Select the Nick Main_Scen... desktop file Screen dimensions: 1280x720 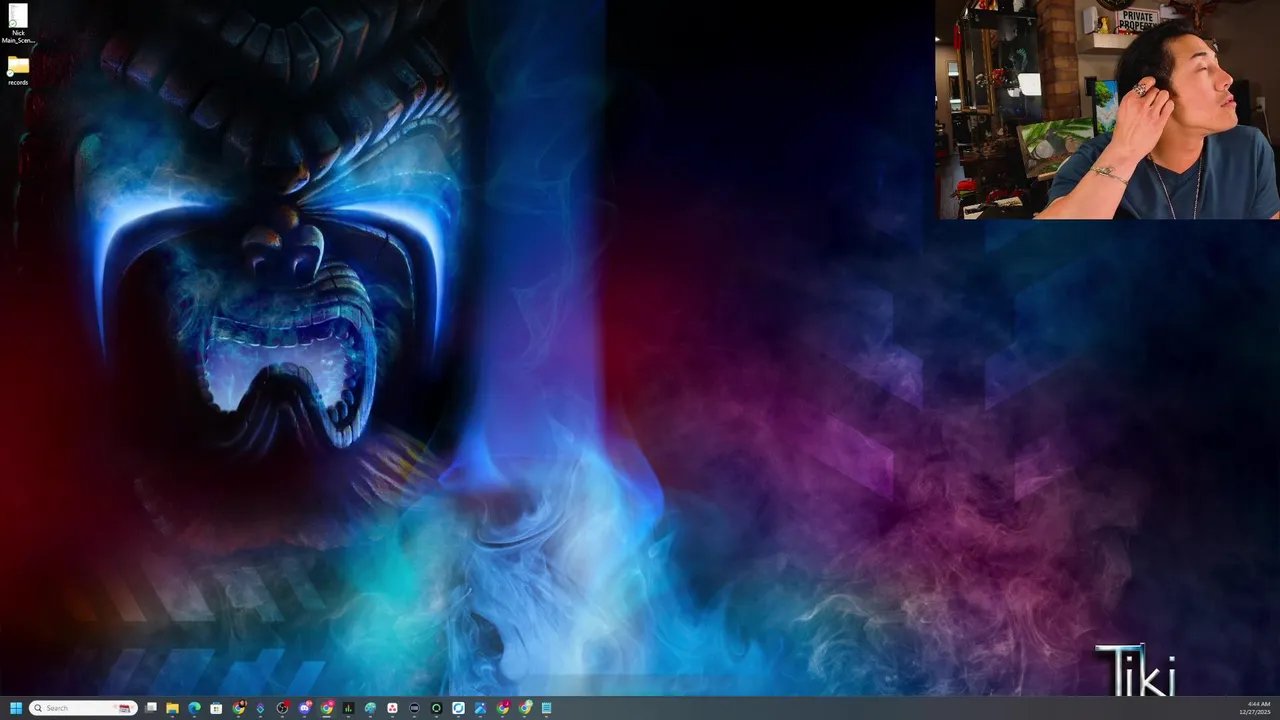[x=18, y=24]
